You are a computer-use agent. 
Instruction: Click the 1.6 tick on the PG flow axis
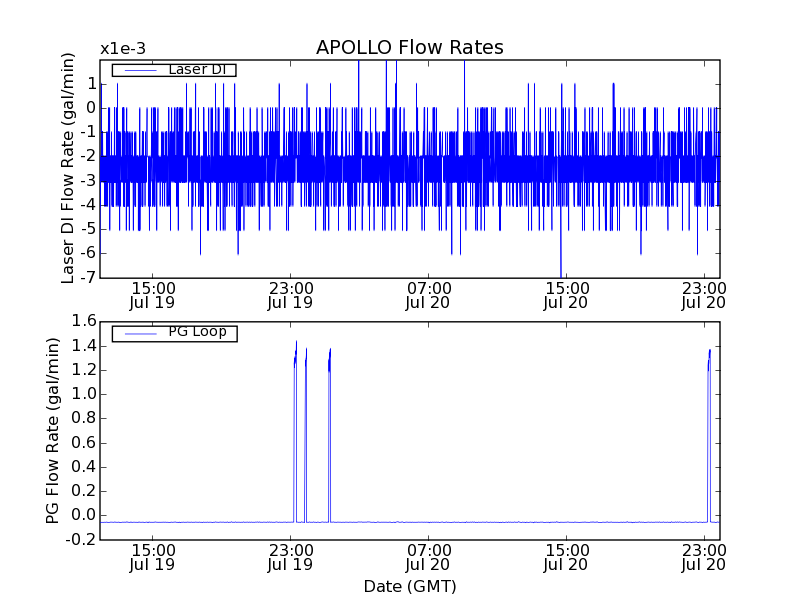point(84,321)
